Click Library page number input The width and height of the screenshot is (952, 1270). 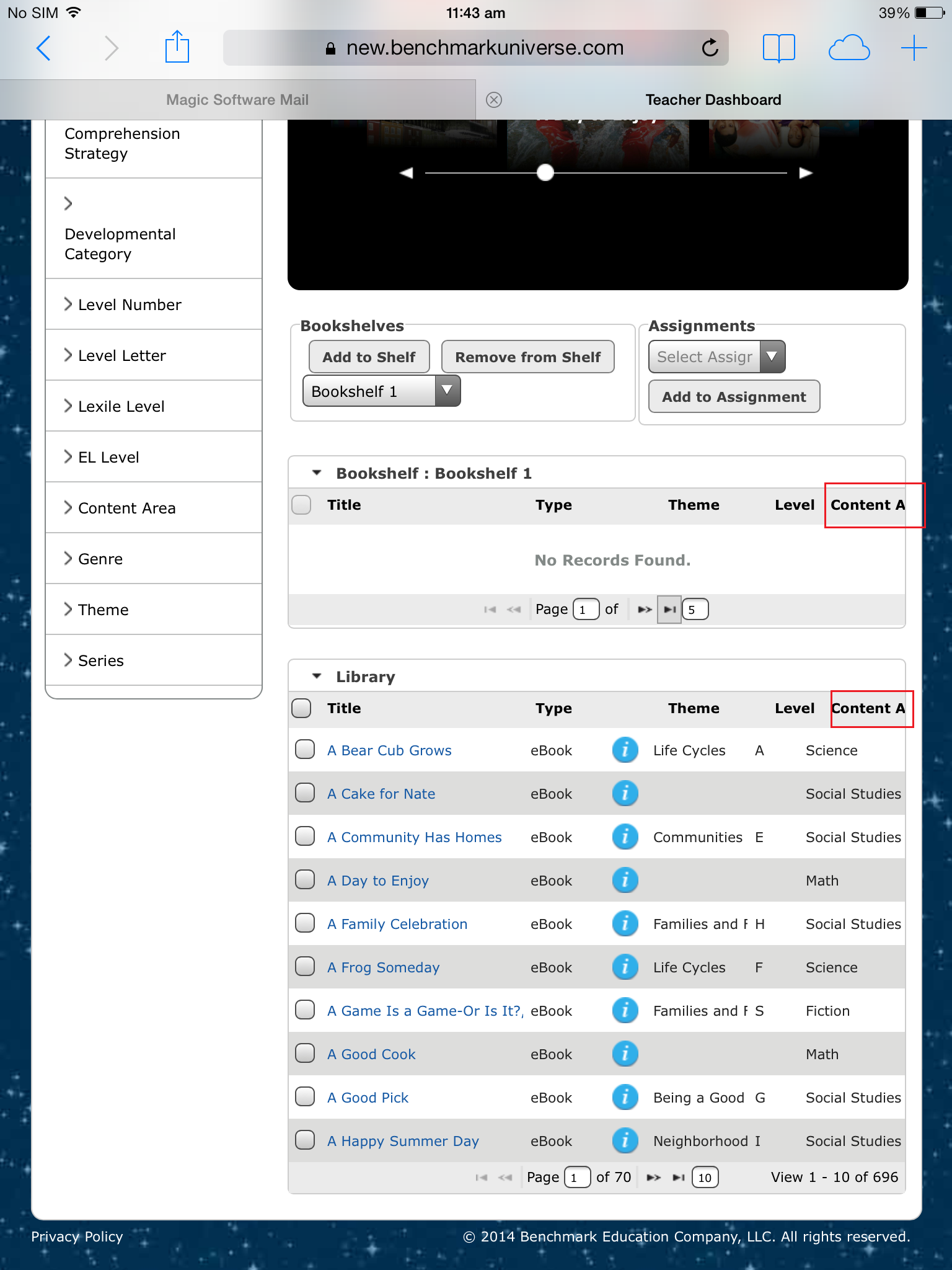point(577,1177)
